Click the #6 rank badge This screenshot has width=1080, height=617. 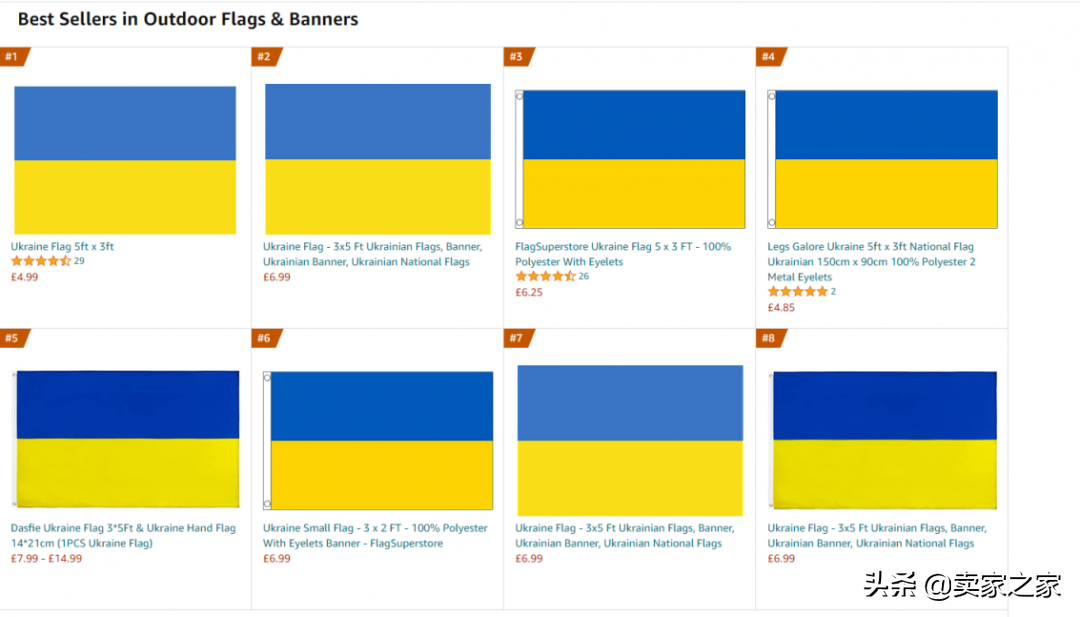pyautogui.click(x=267, y=338)
